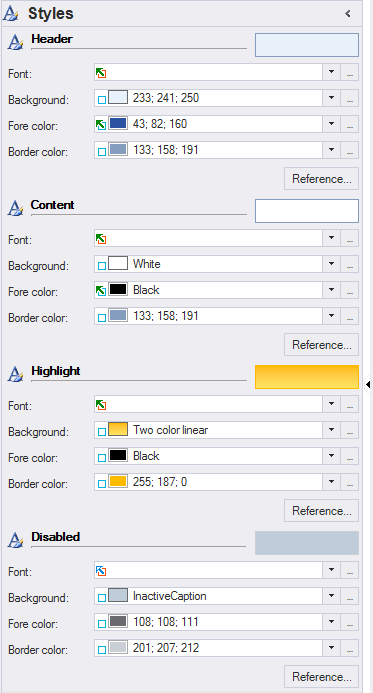Collapse the Styles panel with the header arrow
Screen dimensions: 373x693
click(x=348, y=14)
